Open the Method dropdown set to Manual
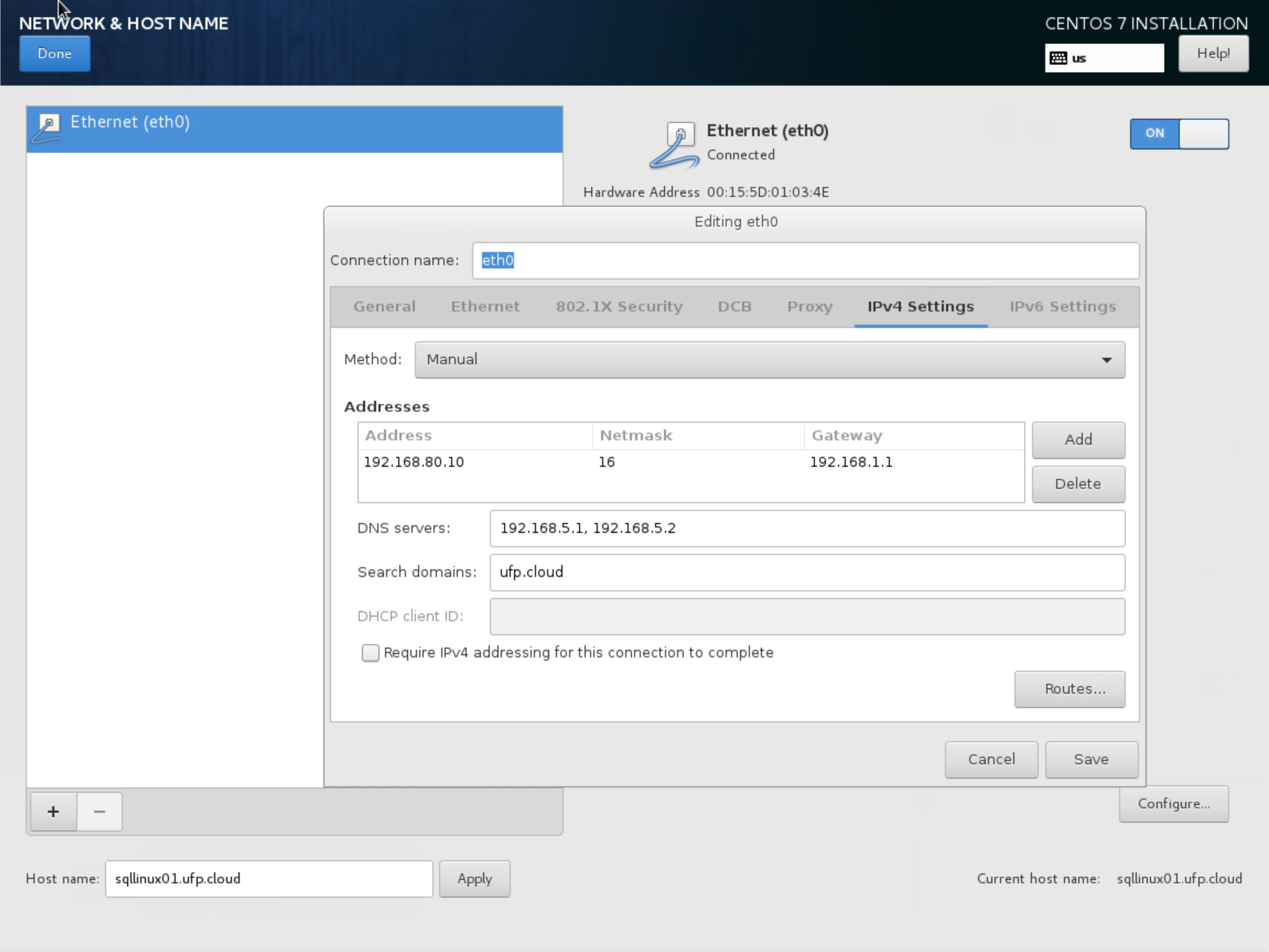The height and width of the screenshot is (952, 1269). point(769,360)
